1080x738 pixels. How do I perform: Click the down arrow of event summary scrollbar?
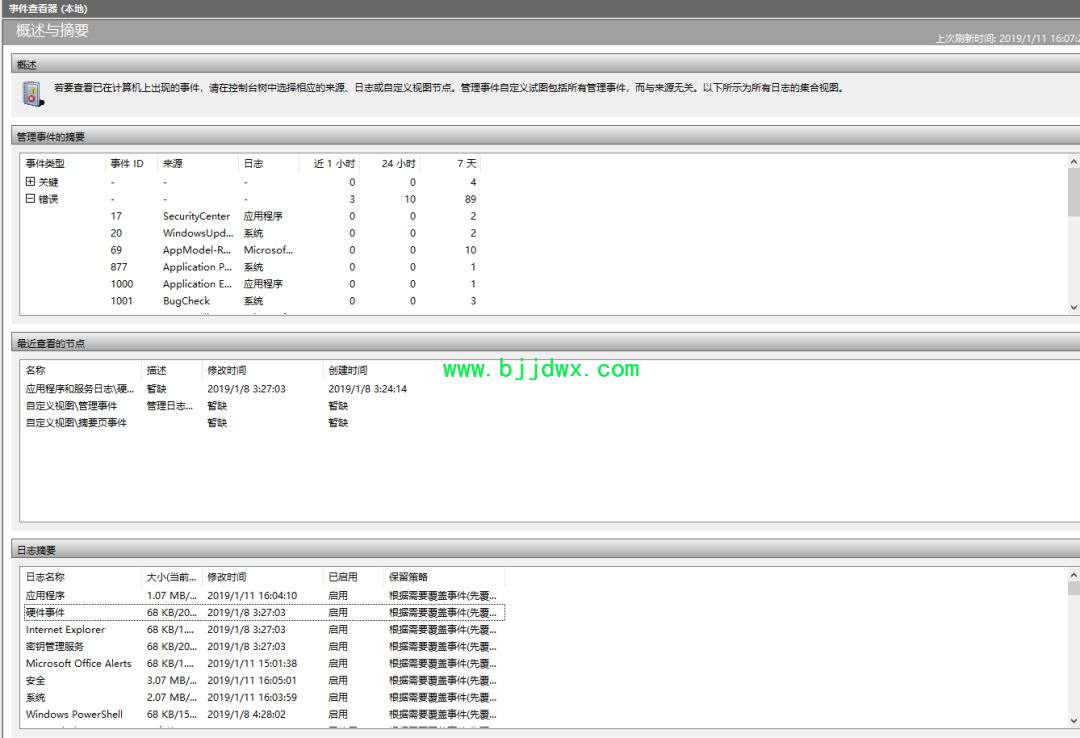1074,308
